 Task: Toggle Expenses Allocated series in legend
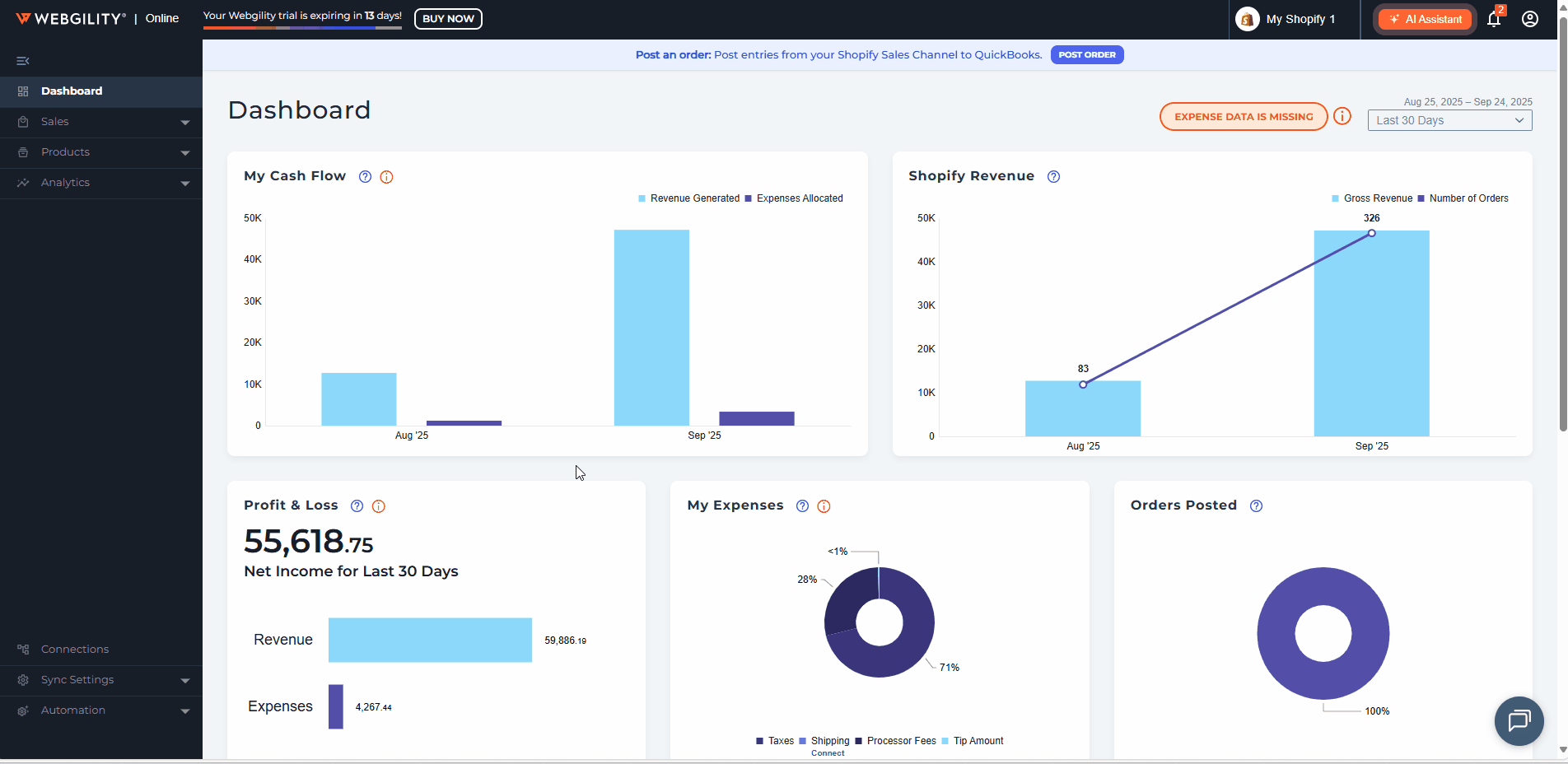pyautogui.click(x=794, y=198)
